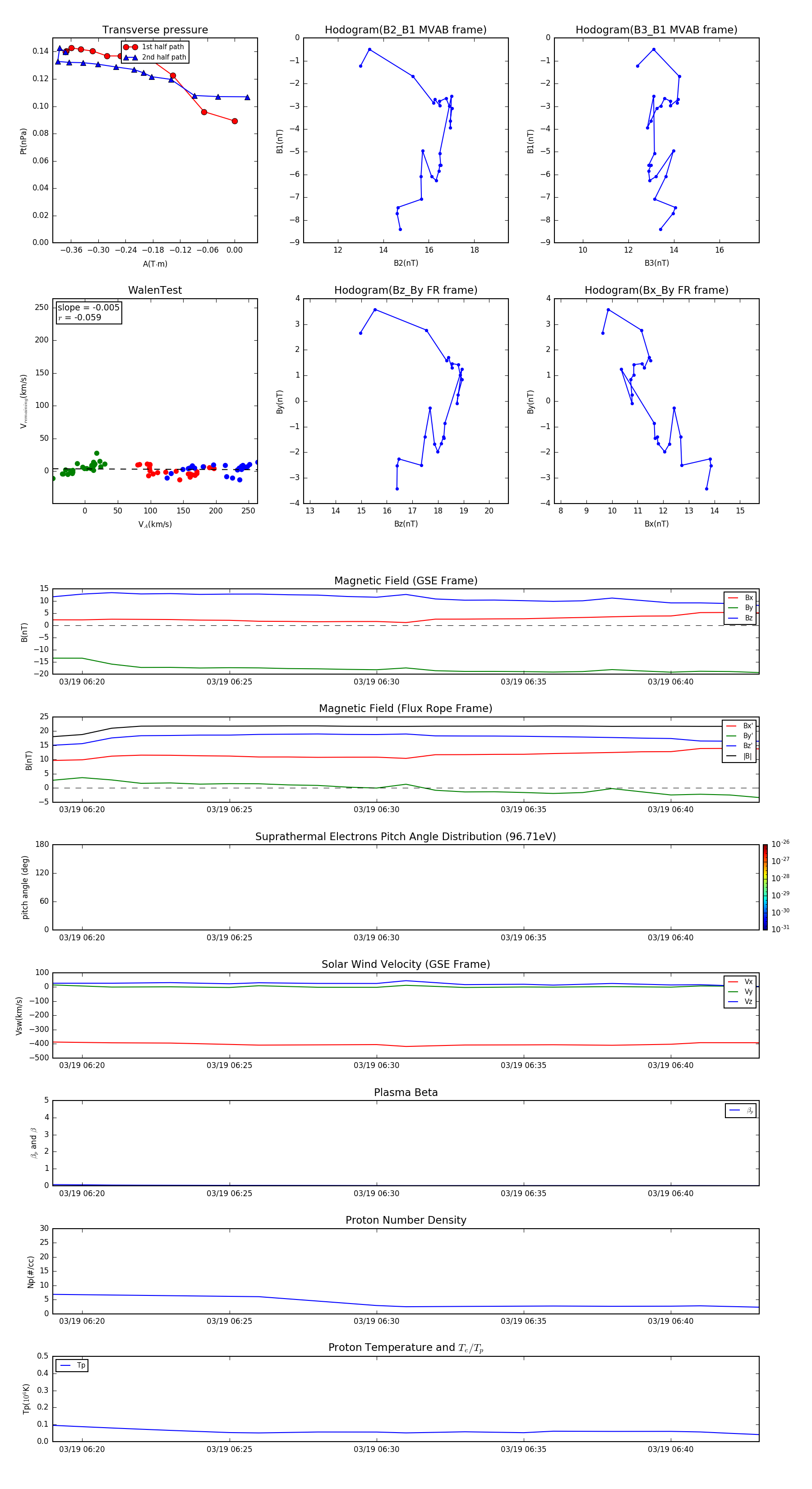Click the 'Pt(nPa)' y-axis label

point(23,141)
